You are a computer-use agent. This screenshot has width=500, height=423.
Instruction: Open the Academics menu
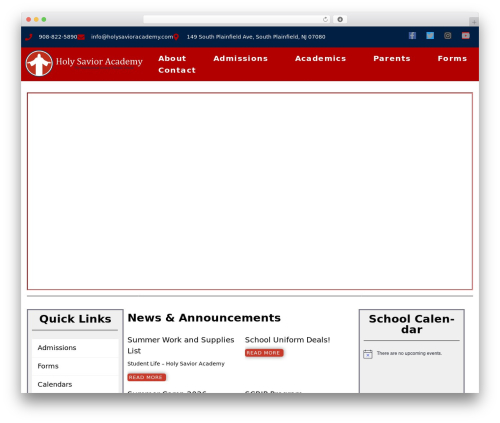320,58
